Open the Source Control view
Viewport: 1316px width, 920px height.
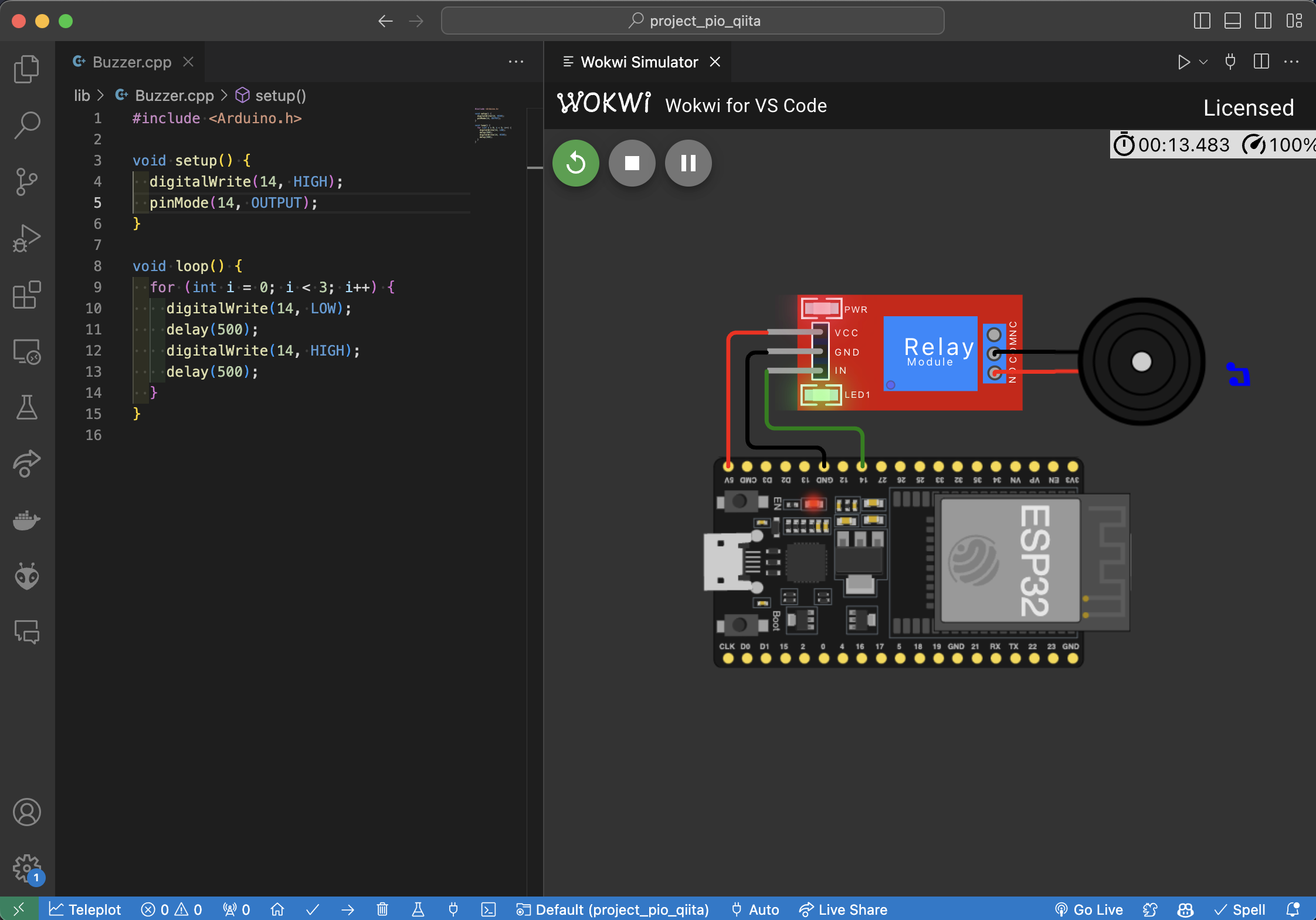click(27, 182)
